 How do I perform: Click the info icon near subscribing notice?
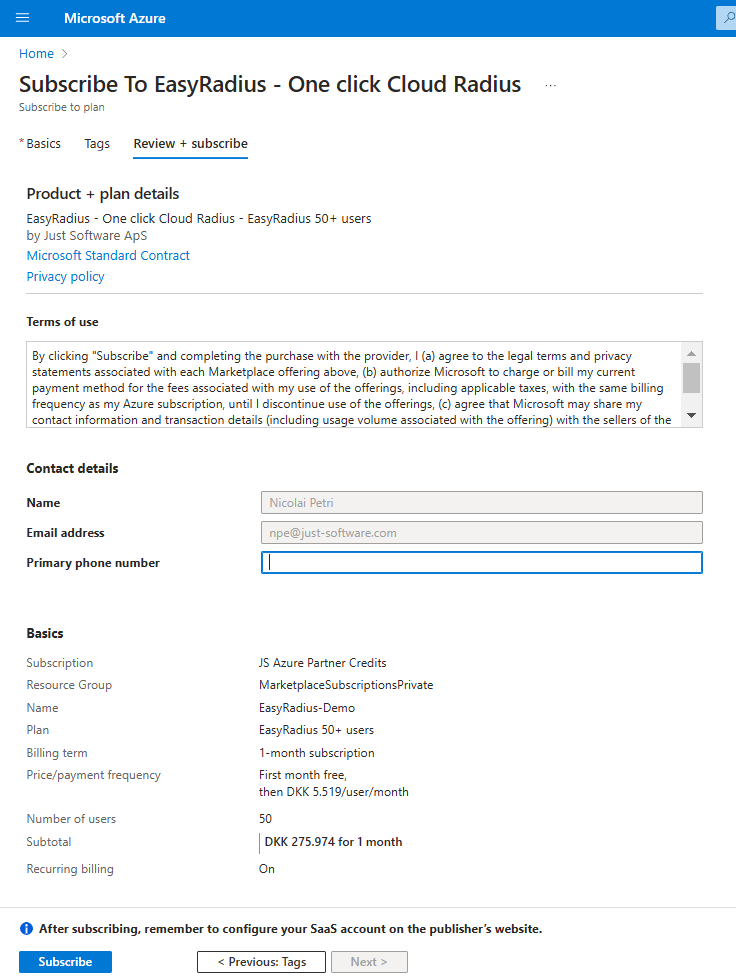tap(26, 929)
